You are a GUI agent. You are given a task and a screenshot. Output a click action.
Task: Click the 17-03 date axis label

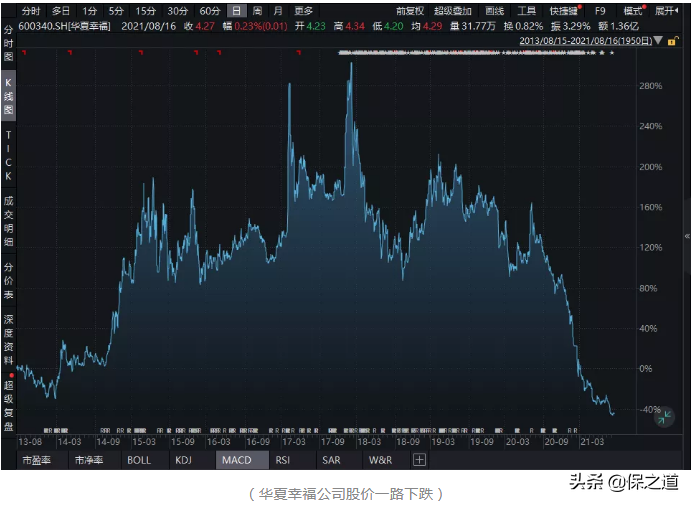coord(294,441)
